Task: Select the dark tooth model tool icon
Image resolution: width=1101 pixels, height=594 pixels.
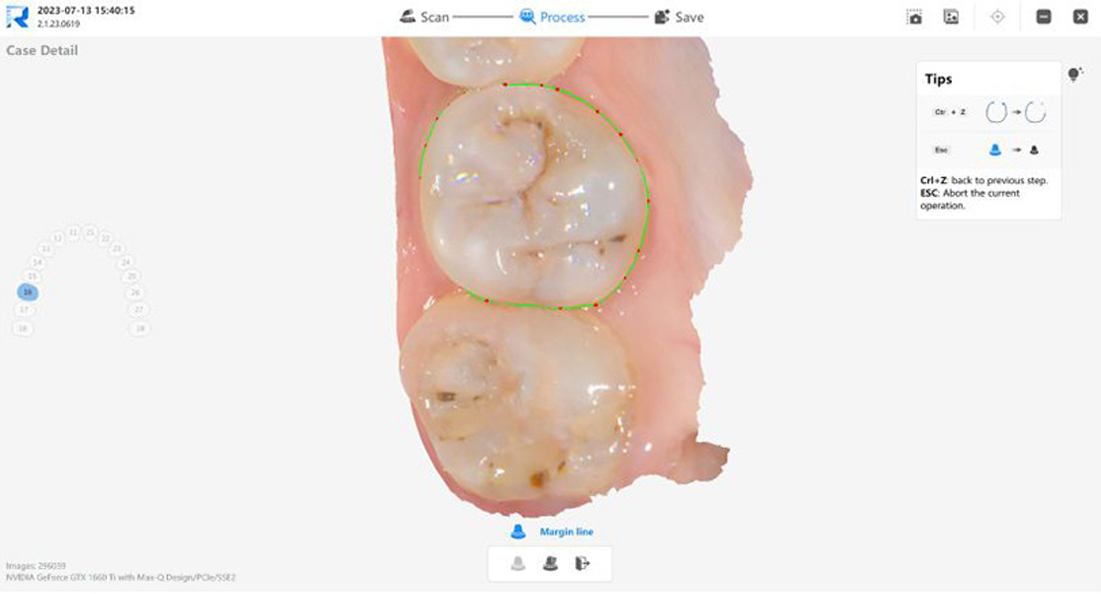Action: (550, 563)
